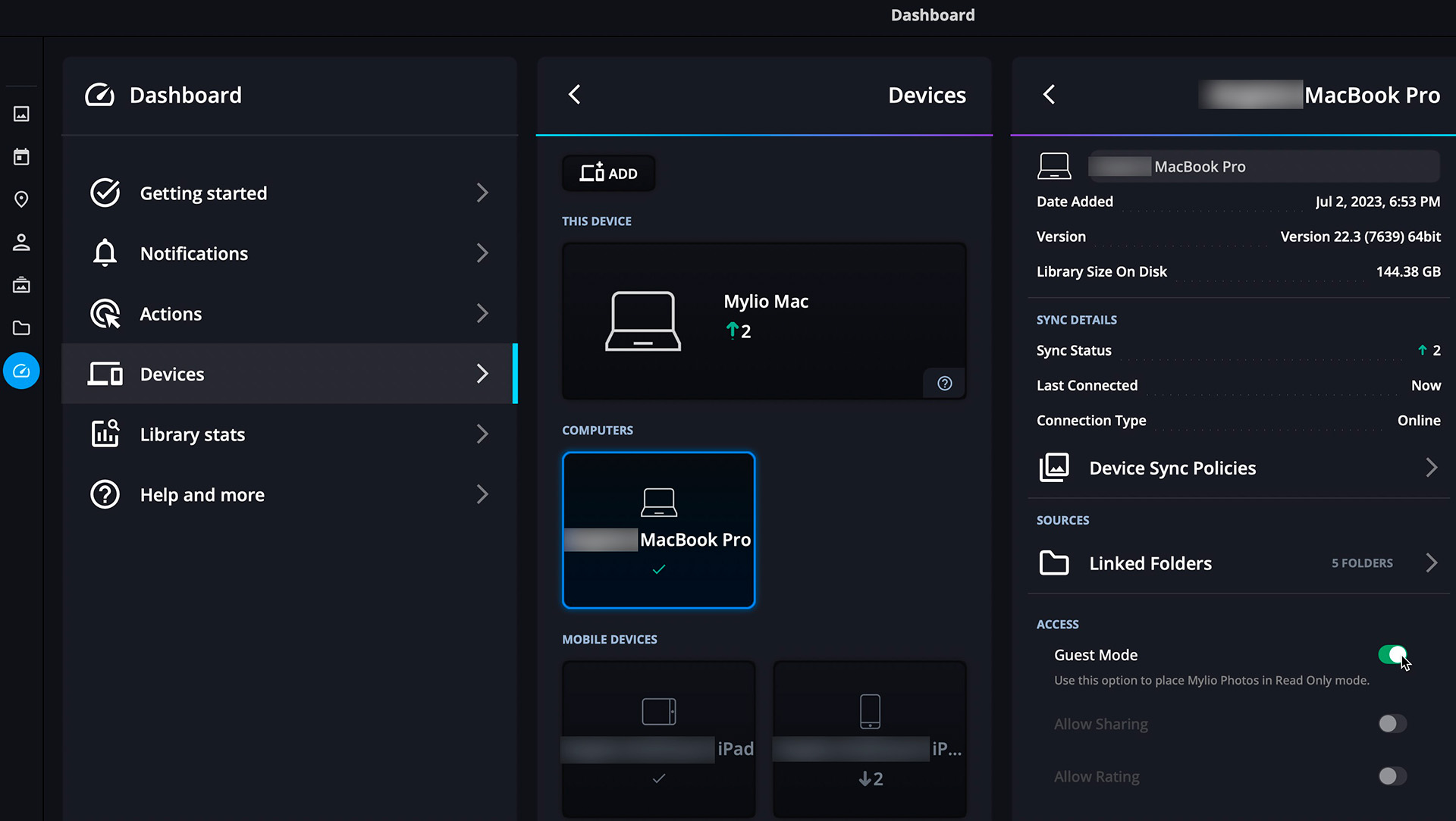This screenshot has height=821, width=1456.
Task: Select the iPad mobile device card
Action: (x=658, y=739)
